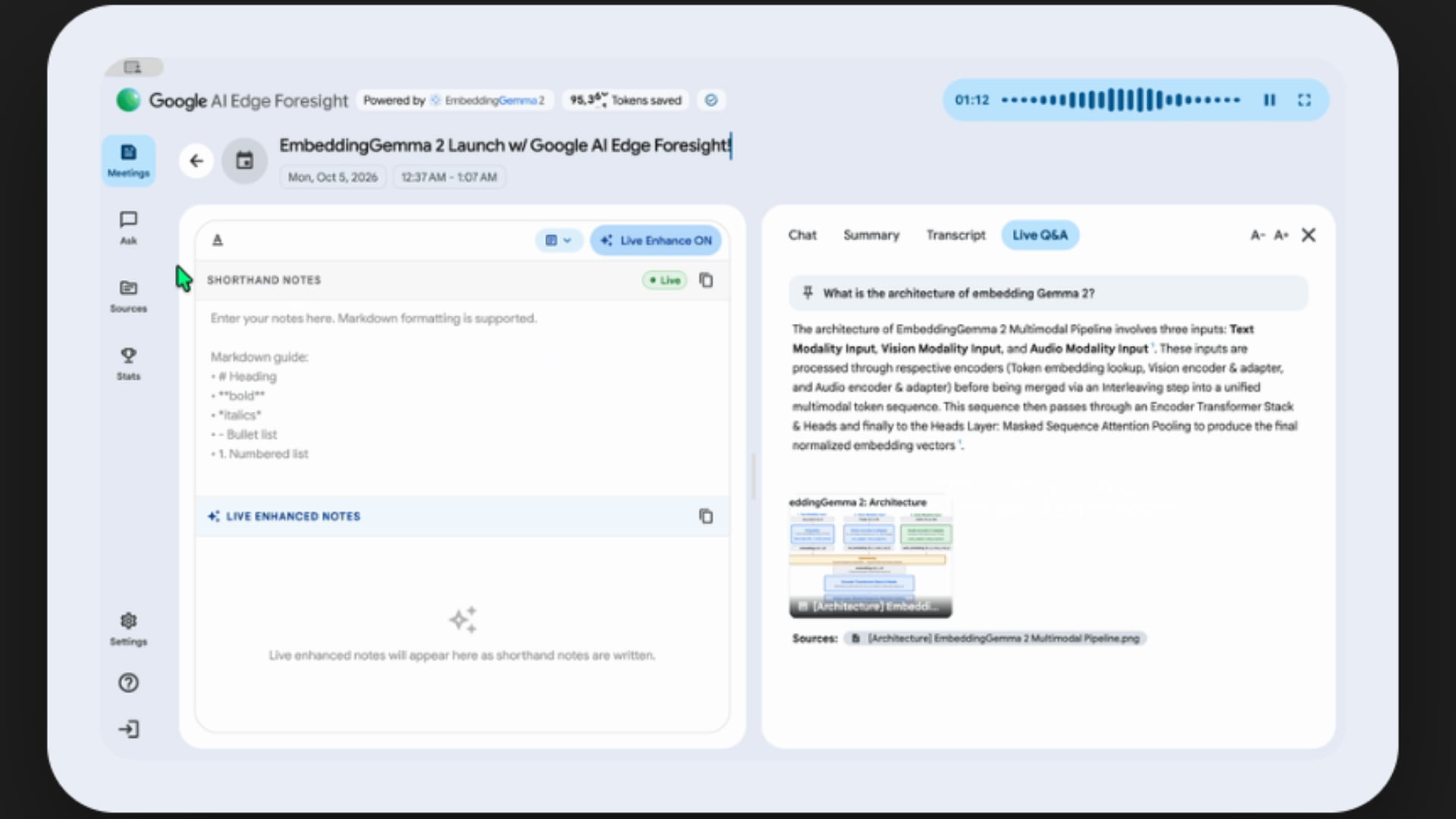Open the EmbeddingGemma 2 Architecture thumbnail
Viewport: 1456px width, 819px height.
(871, 556)
